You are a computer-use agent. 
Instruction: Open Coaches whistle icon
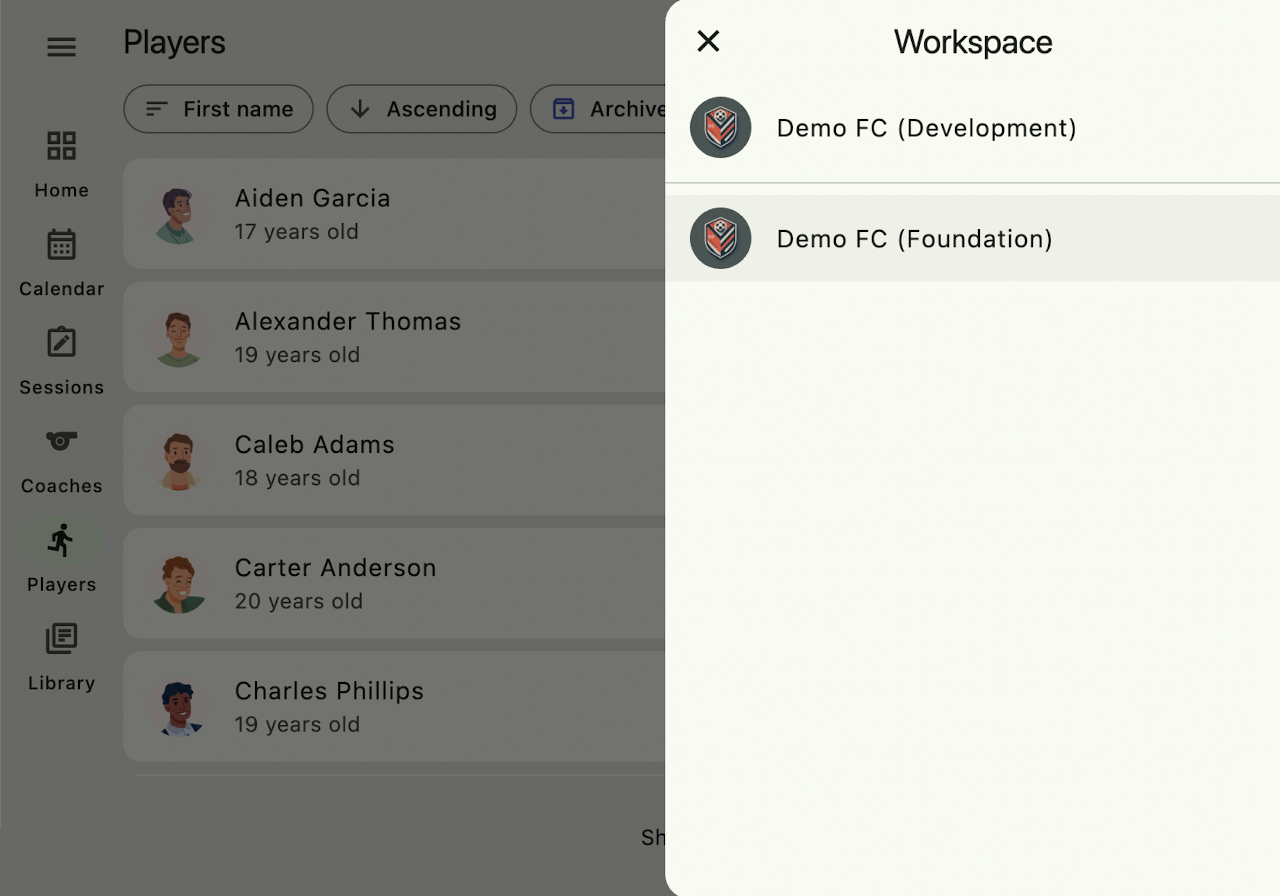(x=61, y=441)
